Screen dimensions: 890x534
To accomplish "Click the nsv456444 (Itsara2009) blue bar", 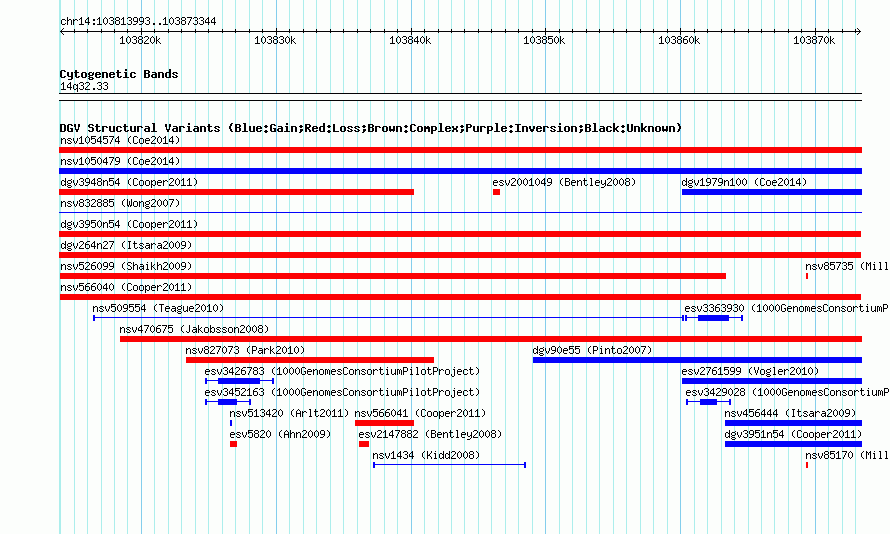I will [x=794, y=423].
